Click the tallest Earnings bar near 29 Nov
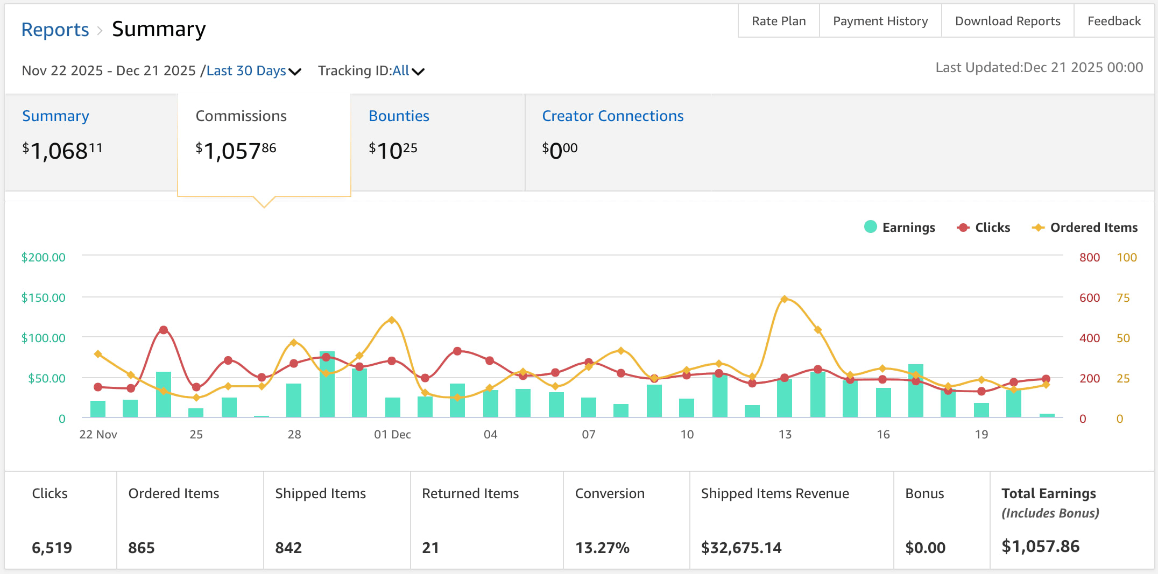 pos(327,384)
